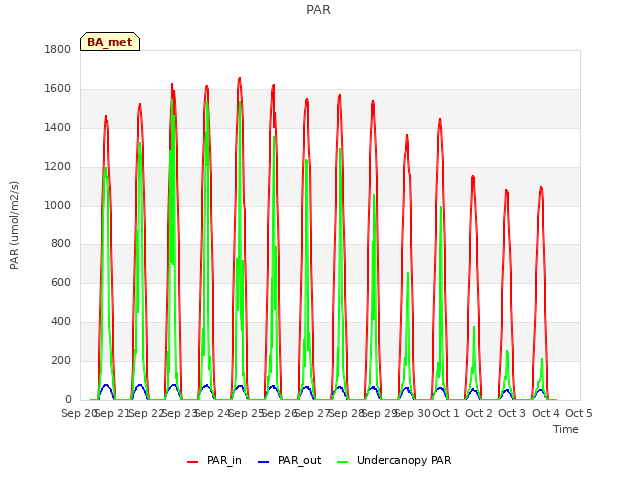Click the 1400 y-axis tick label

pos(58,127)
